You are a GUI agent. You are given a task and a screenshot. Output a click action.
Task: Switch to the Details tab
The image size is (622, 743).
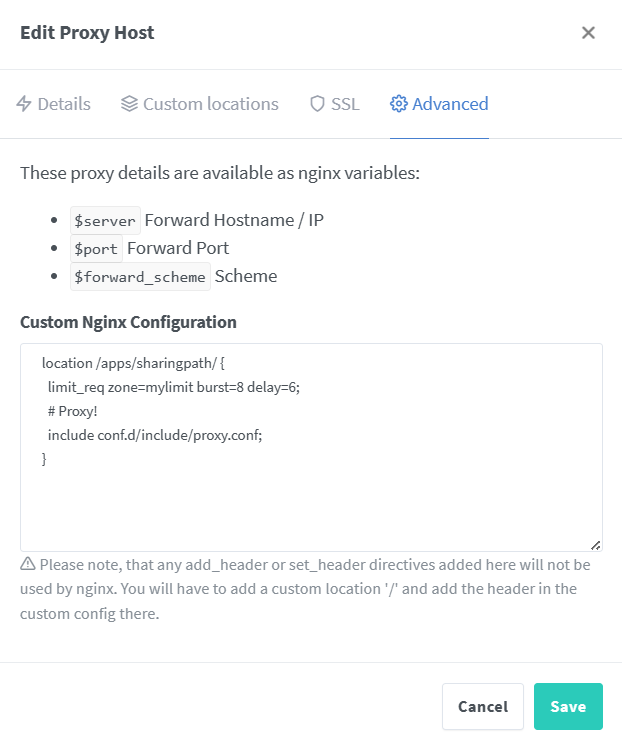53,104
